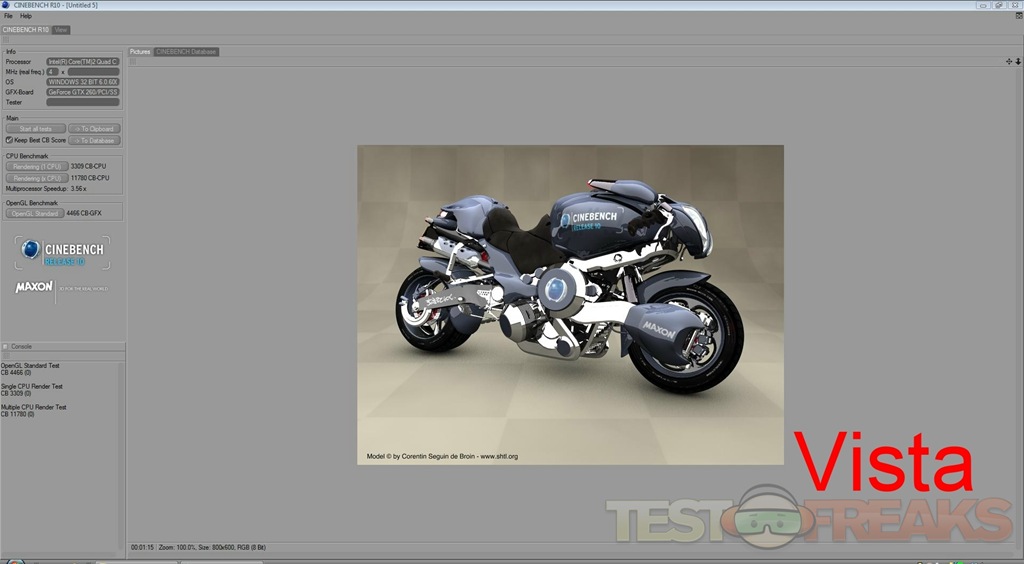Switch to the CINEBENCH Database tab

pos(186,51)
